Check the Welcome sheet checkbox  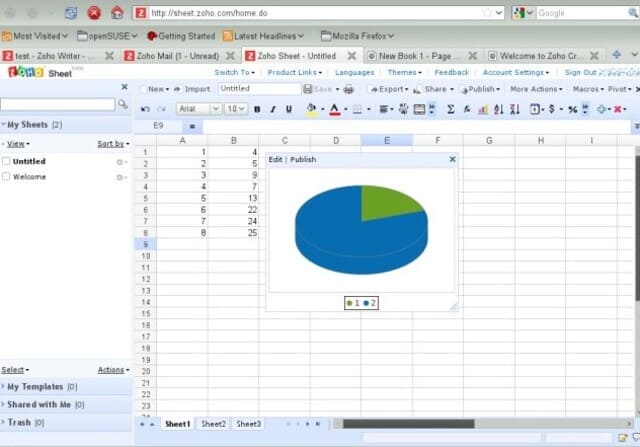click(7, 177)
